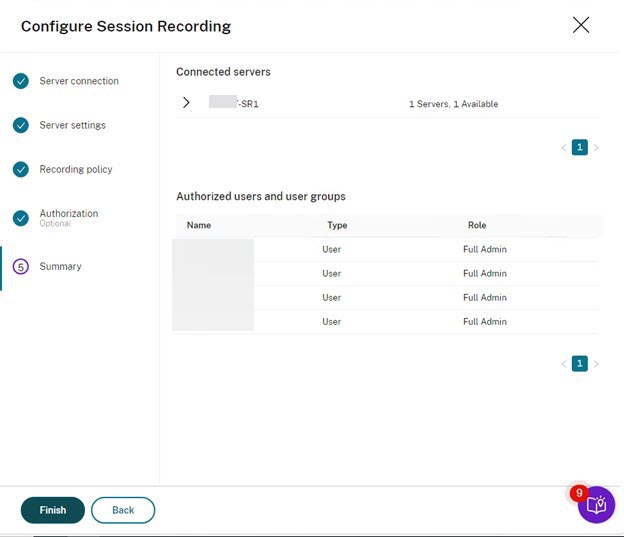The image size is (624, 537).
Task: Open the help guide book icon
Action: point(597,505)
